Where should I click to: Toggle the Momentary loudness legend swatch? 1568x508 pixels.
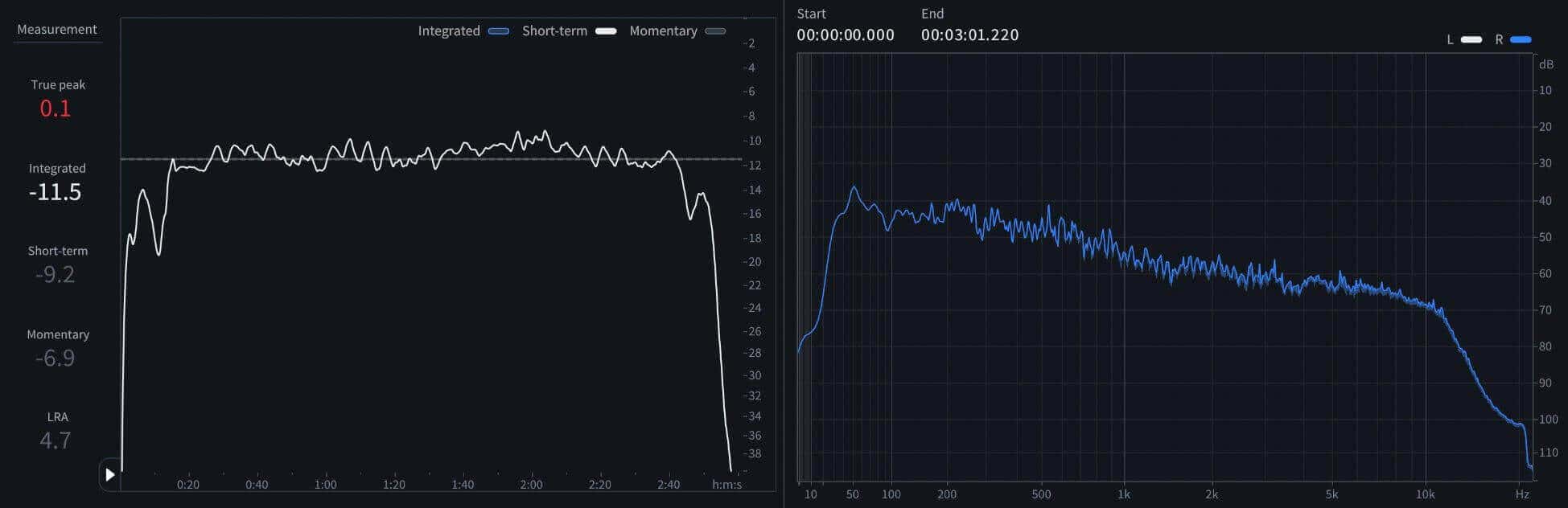click(715, 31)
